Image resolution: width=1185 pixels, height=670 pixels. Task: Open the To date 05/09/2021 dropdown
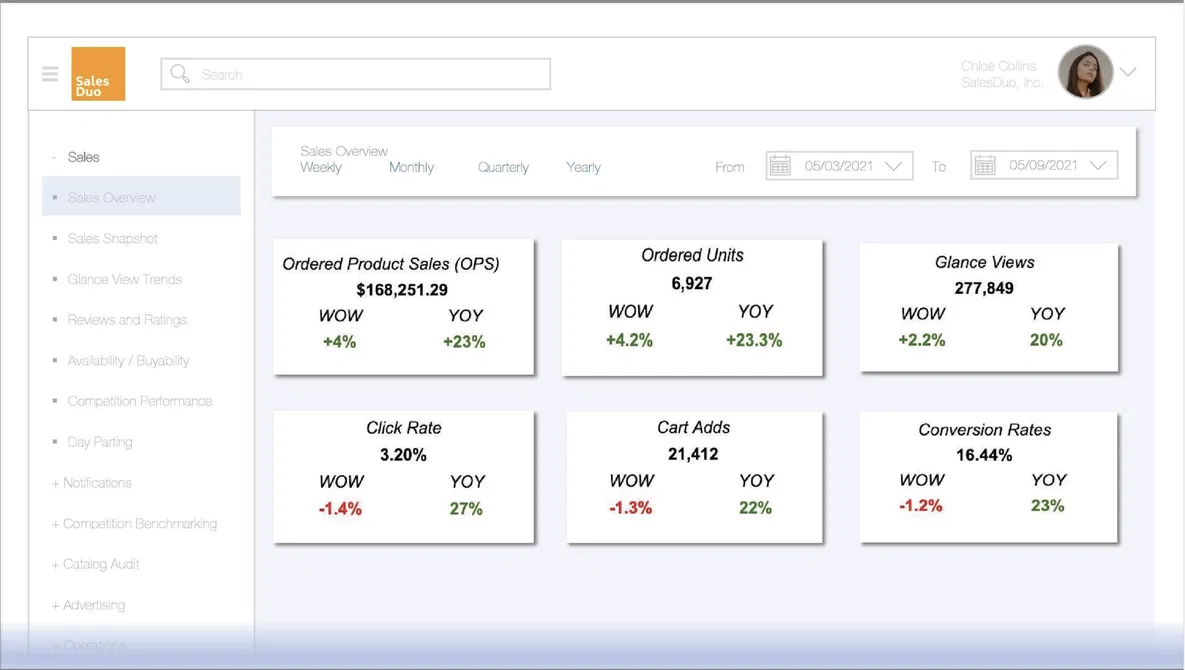coord(1044,165)
